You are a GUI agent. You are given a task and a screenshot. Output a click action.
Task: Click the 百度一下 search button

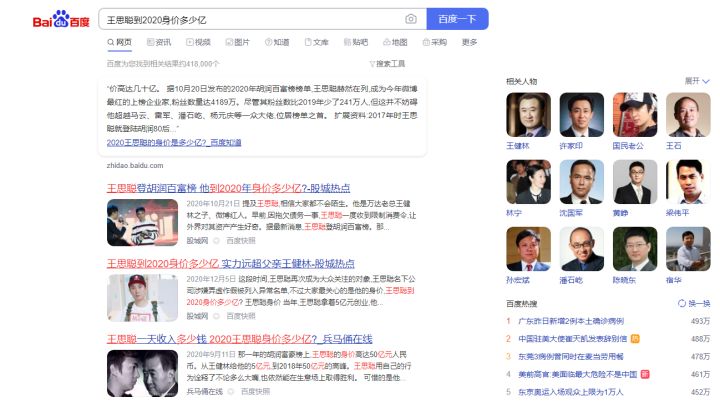pyautogui.click(x=457, y=19)
